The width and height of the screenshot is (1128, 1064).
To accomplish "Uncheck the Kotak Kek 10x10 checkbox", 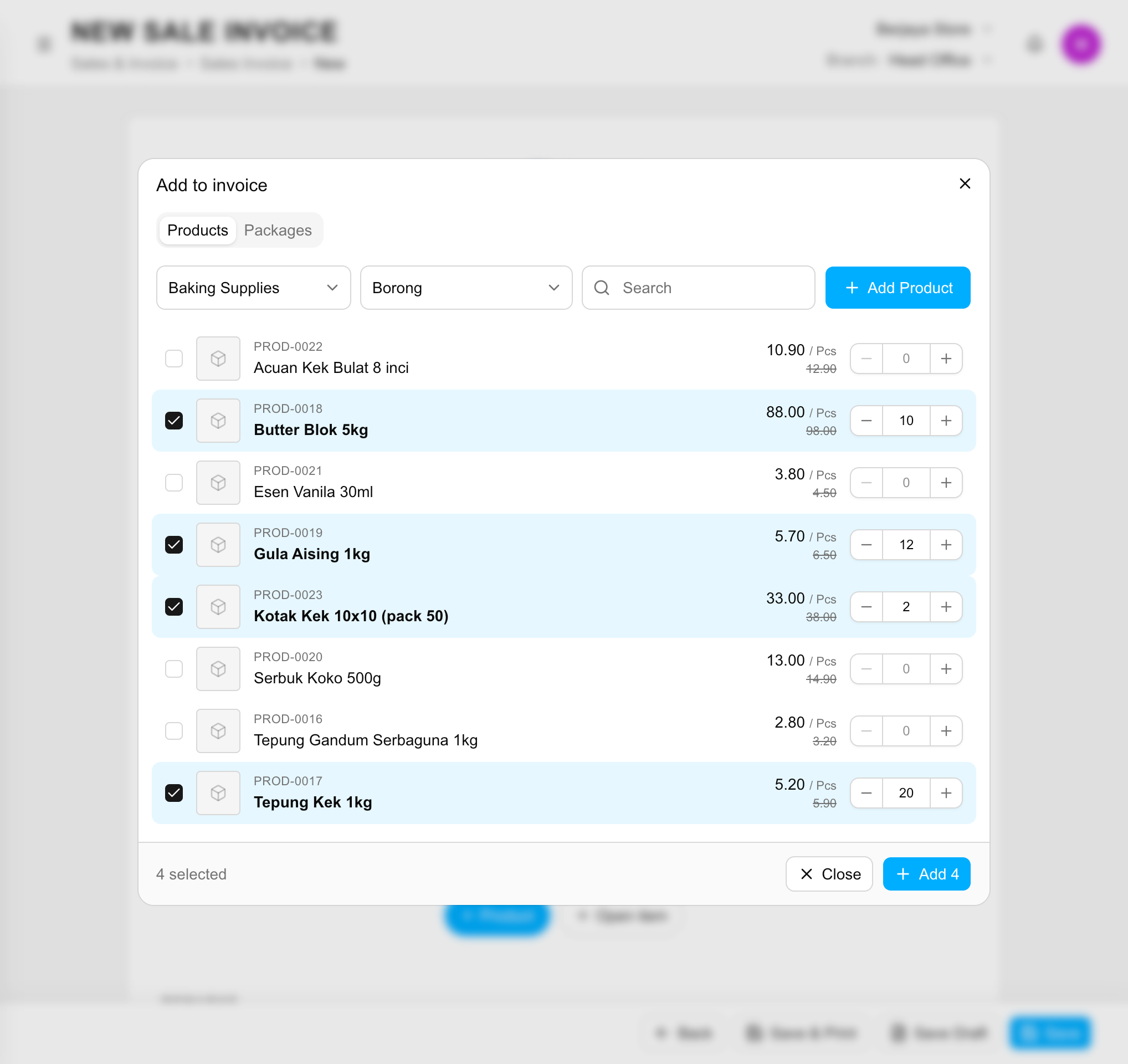I will click(173, 607).
